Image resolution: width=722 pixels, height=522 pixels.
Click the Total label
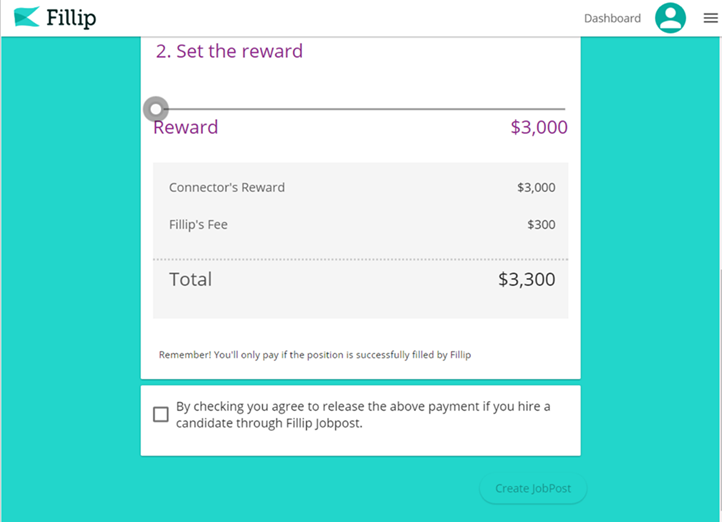(191, 279)
